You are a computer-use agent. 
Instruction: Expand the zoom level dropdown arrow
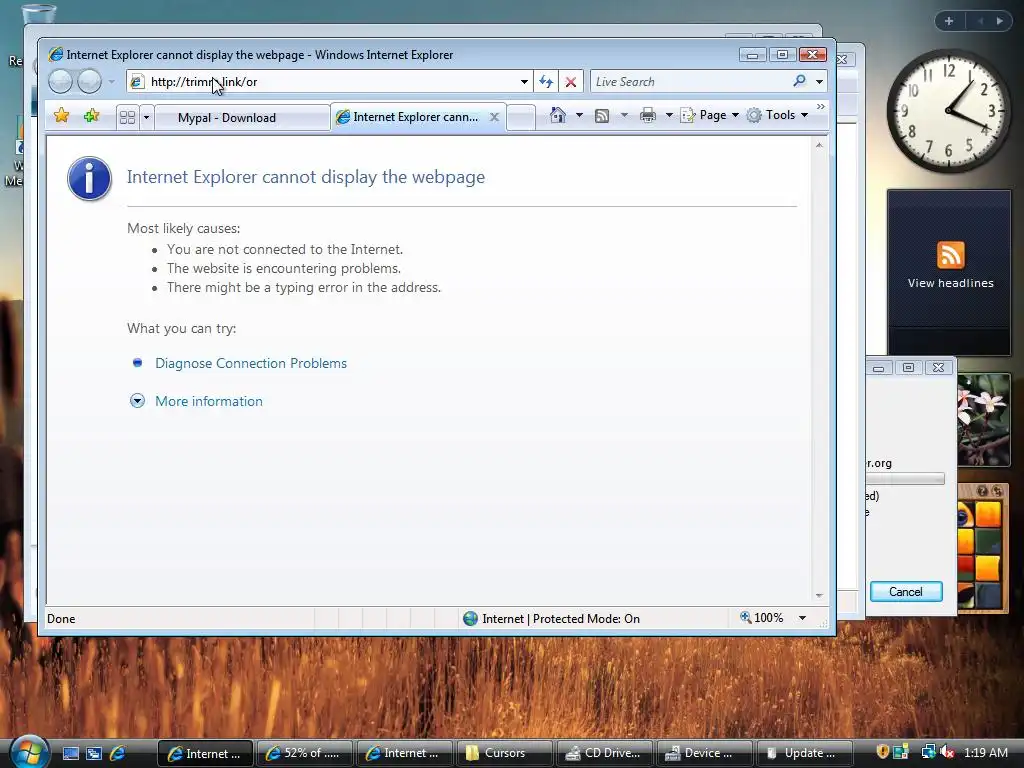803,618
